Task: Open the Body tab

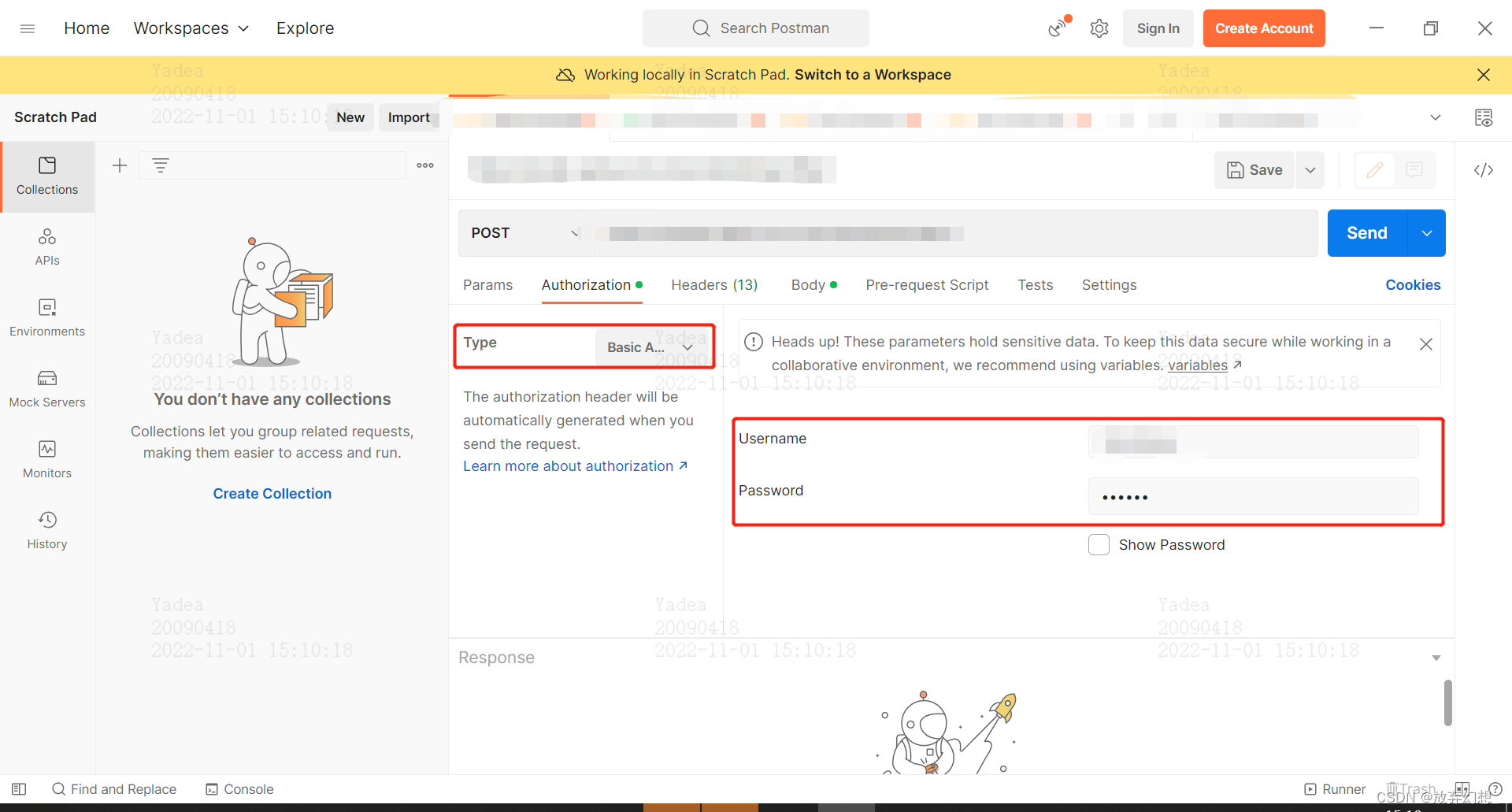Action: [x=813, y=285]
